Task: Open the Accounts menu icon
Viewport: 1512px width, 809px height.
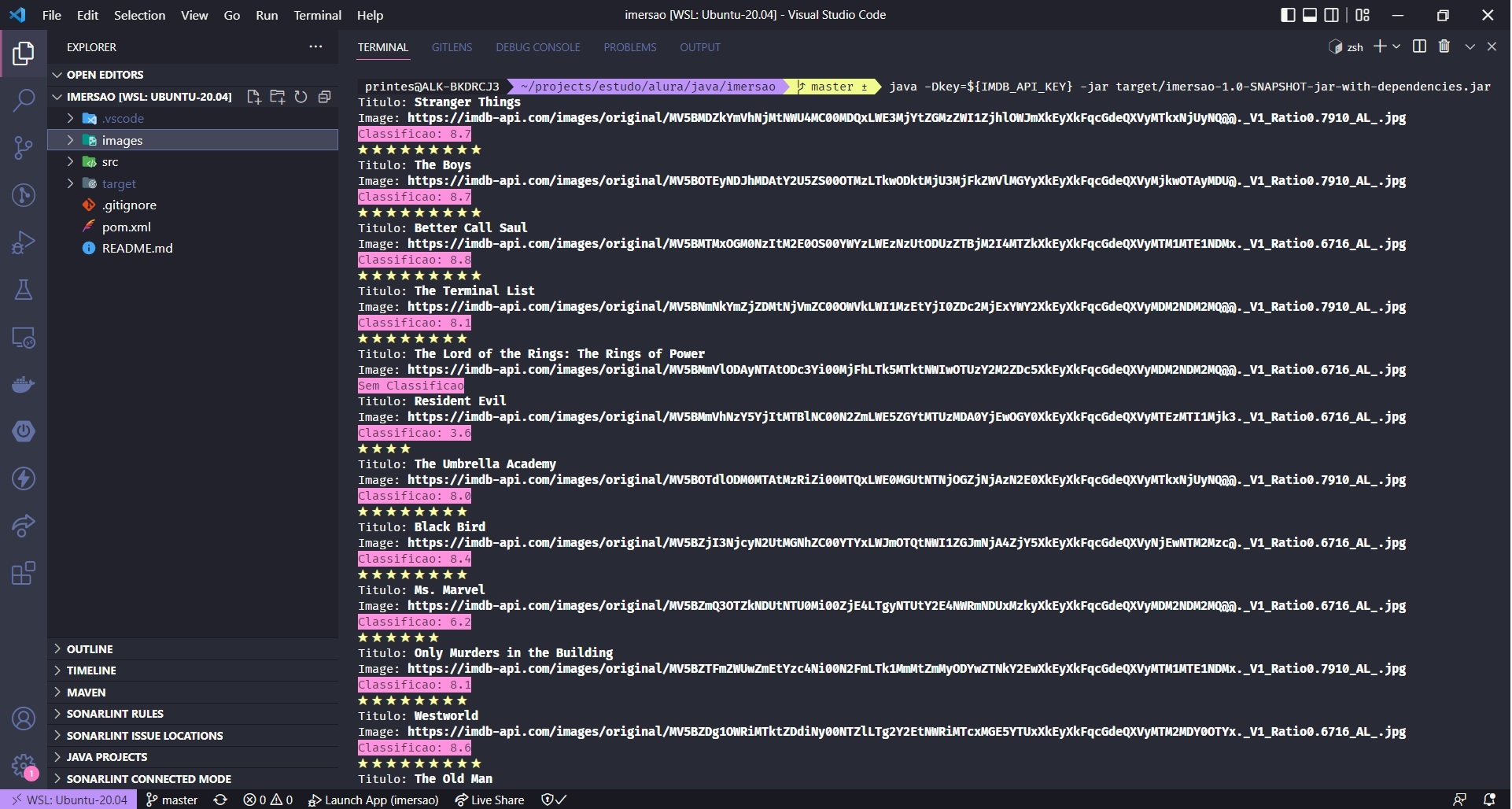Action: pyautogui.click(x=24, y=718)
